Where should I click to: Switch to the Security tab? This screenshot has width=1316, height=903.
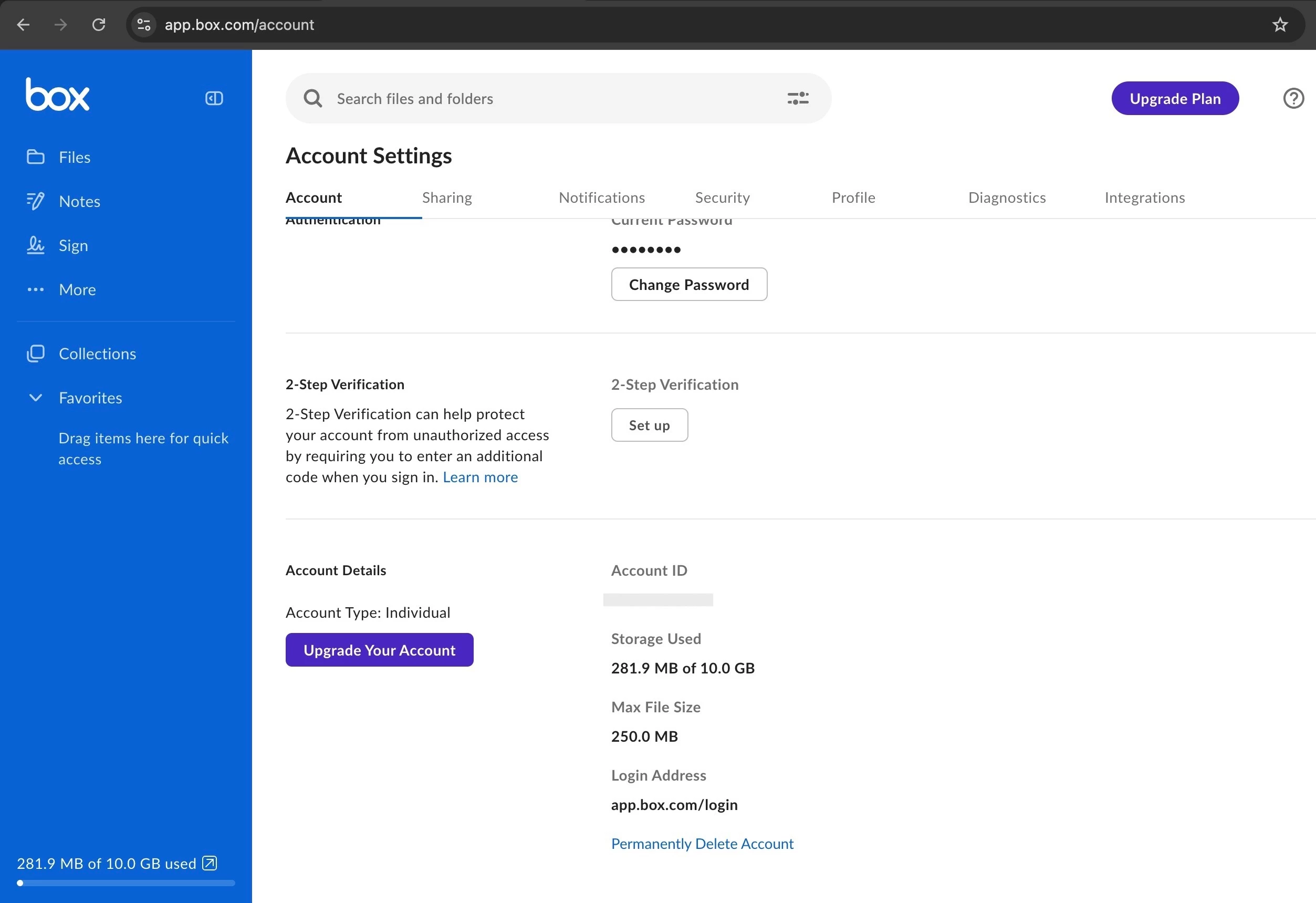[x=722, y=198]
